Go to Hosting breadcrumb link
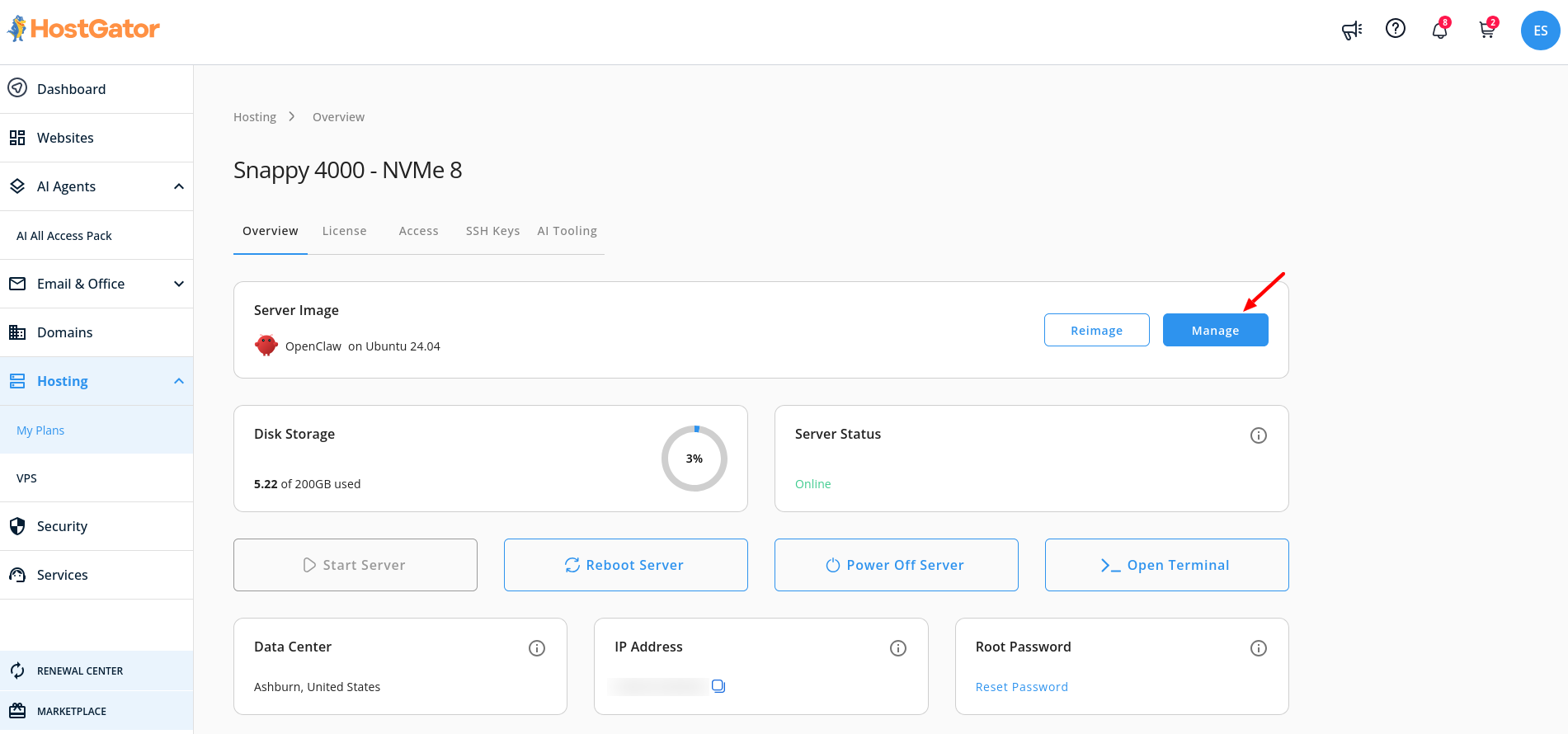 point(255,117)
